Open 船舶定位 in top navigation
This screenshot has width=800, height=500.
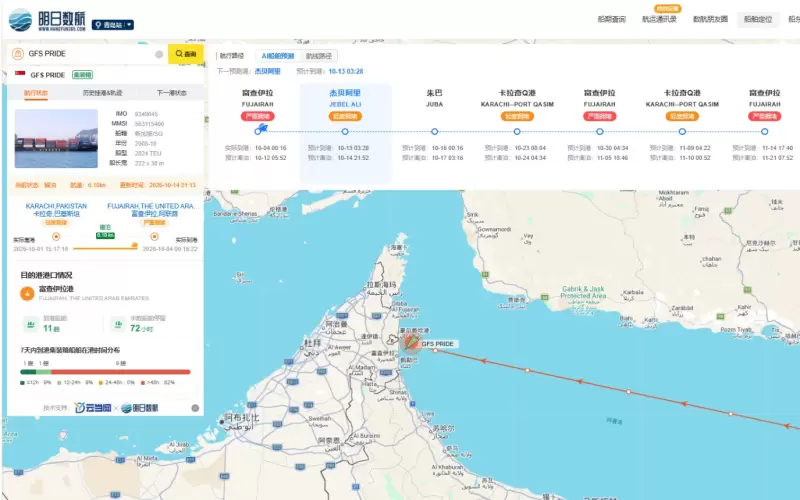[758, 19]
